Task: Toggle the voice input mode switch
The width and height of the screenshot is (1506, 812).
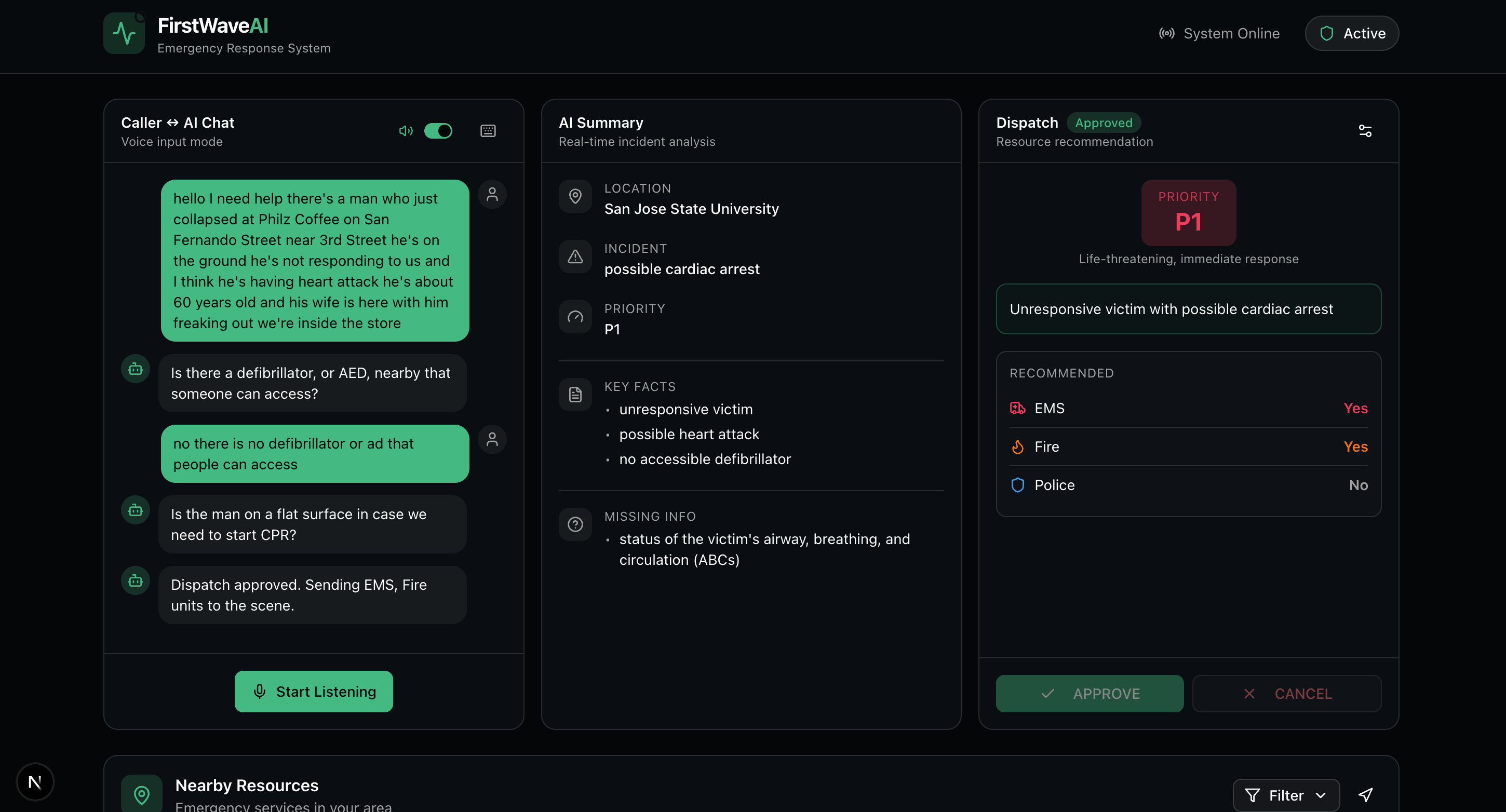Action: pyautogui.click(x=438, y=131)
